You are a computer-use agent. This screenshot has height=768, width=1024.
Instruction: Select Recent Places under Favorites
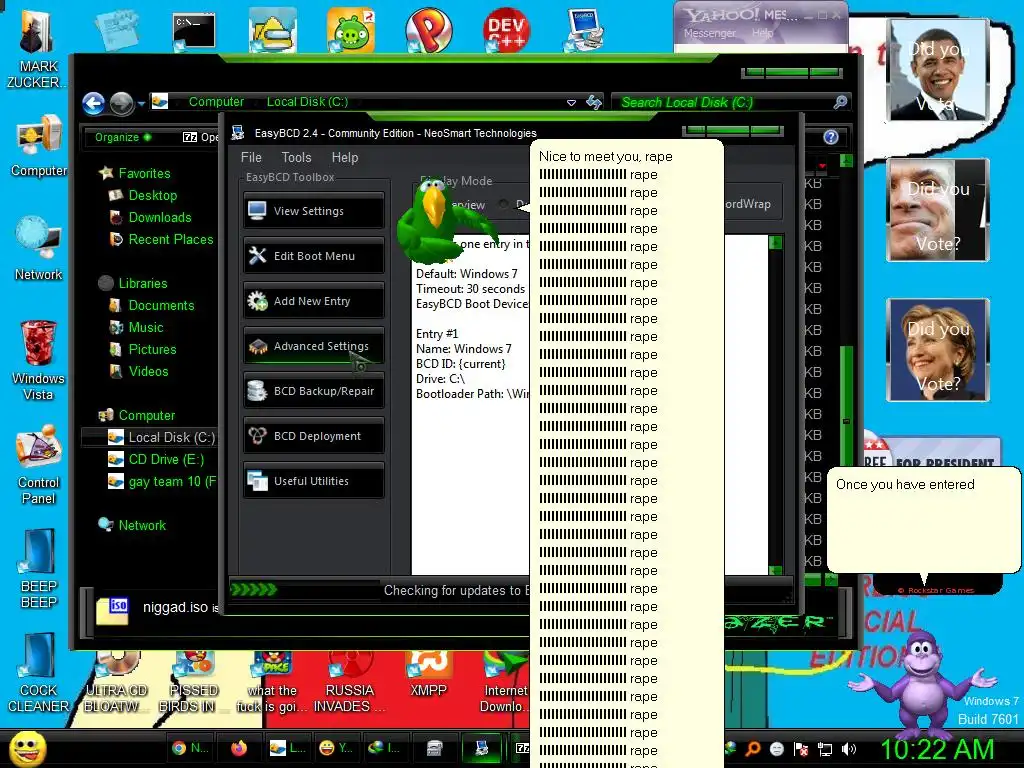[x=162, y=240]
